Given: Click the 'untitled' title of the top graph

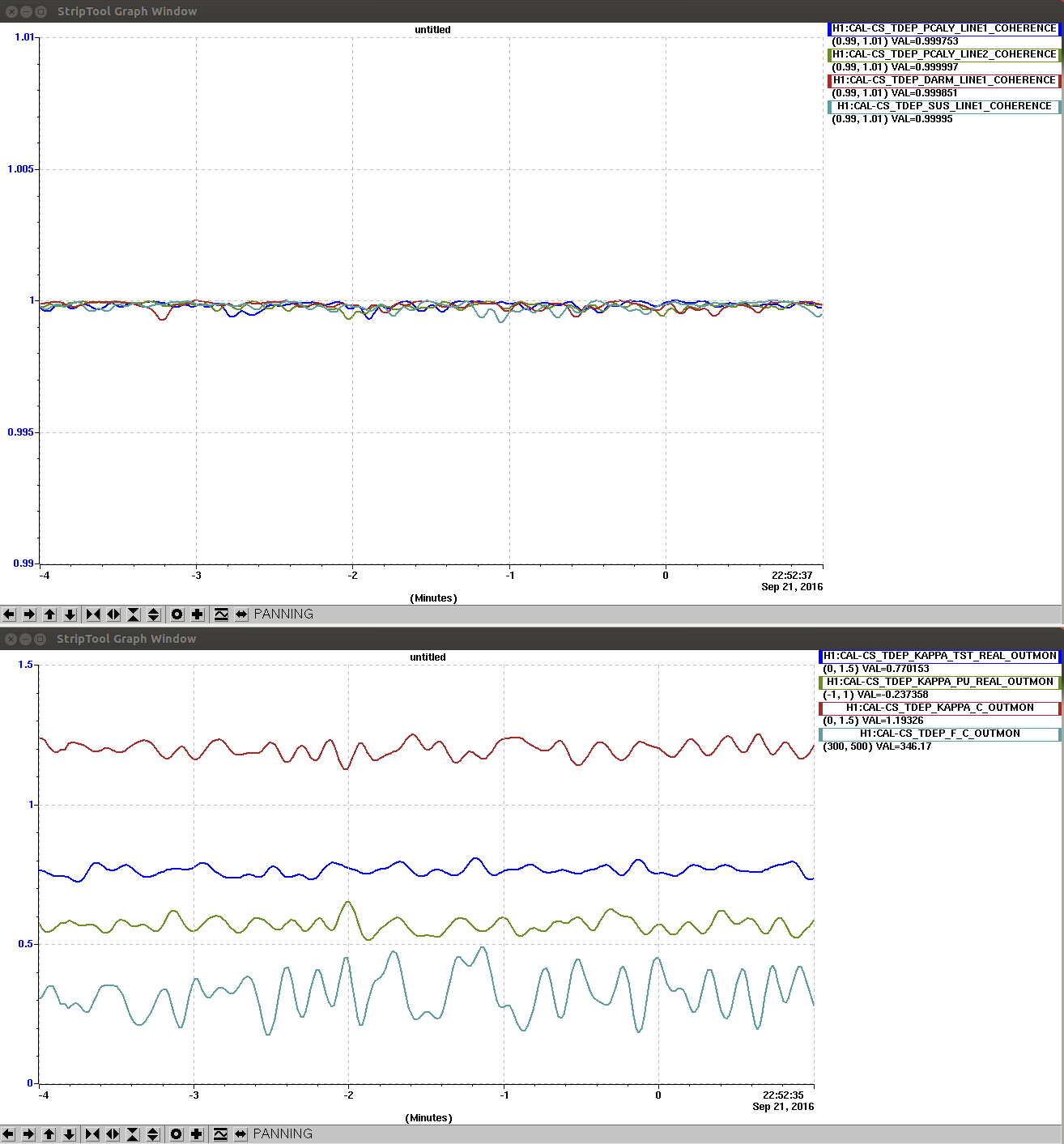Looking at the screenshot, I should (432, 30).
